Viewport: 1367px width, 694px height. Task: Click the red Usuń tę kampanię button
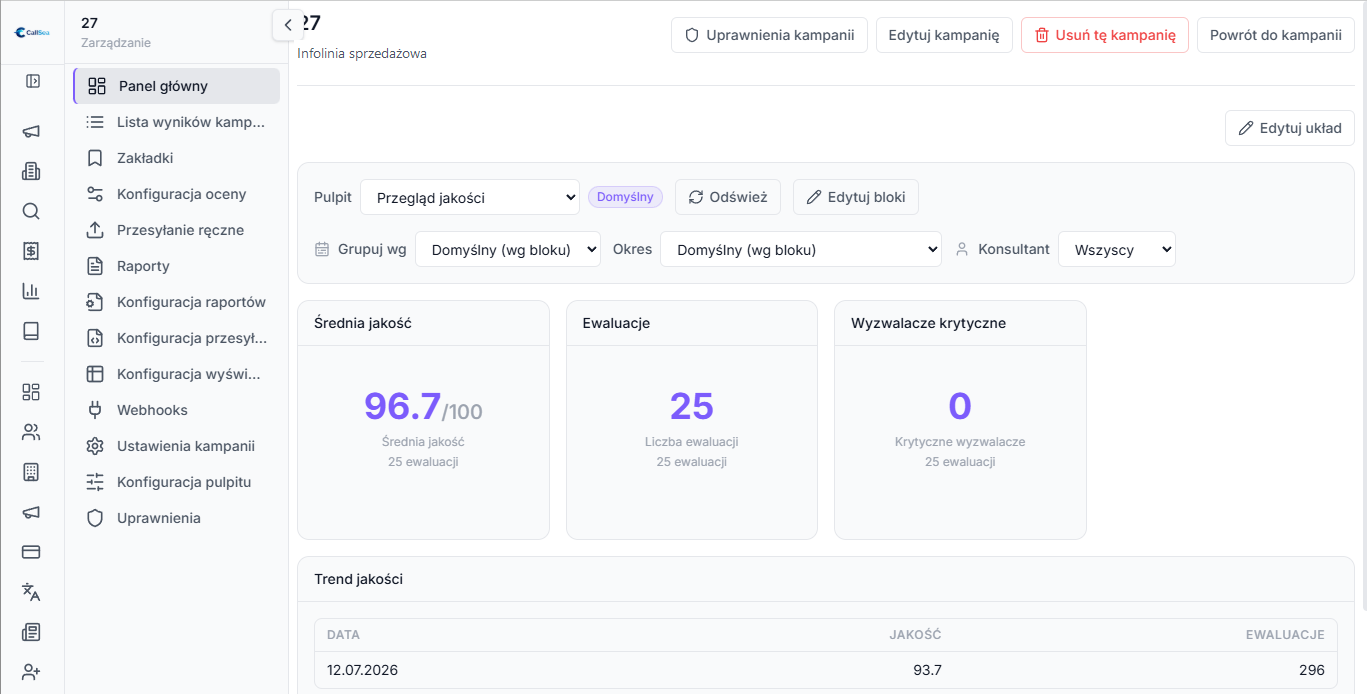pyautogui.click(x=1104, y=35)
